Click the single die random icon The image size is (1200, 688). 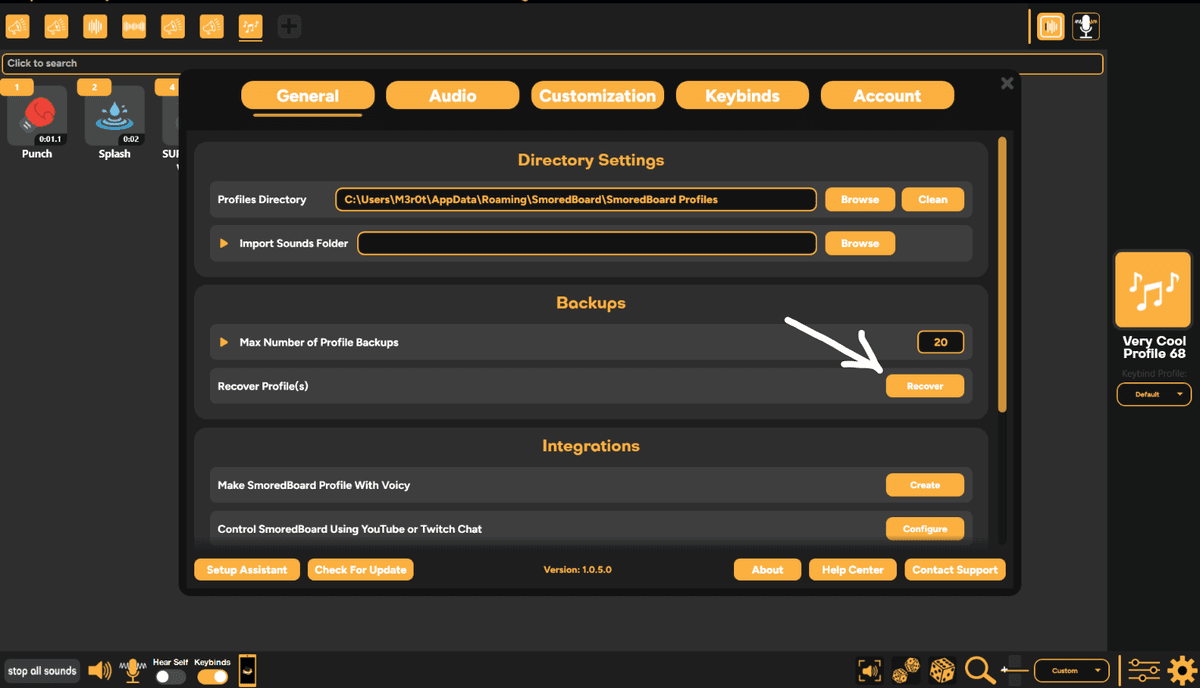[x=942, y=671]
